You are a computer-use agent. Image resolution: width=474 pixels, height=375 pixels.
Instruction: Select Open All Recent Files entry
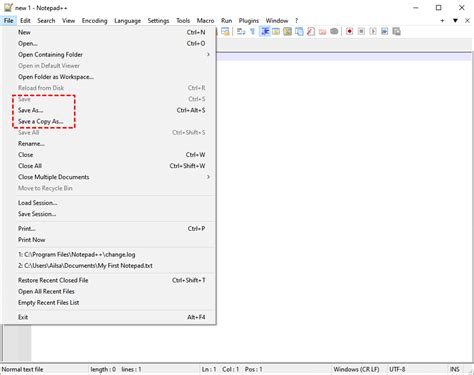[109, 291]
